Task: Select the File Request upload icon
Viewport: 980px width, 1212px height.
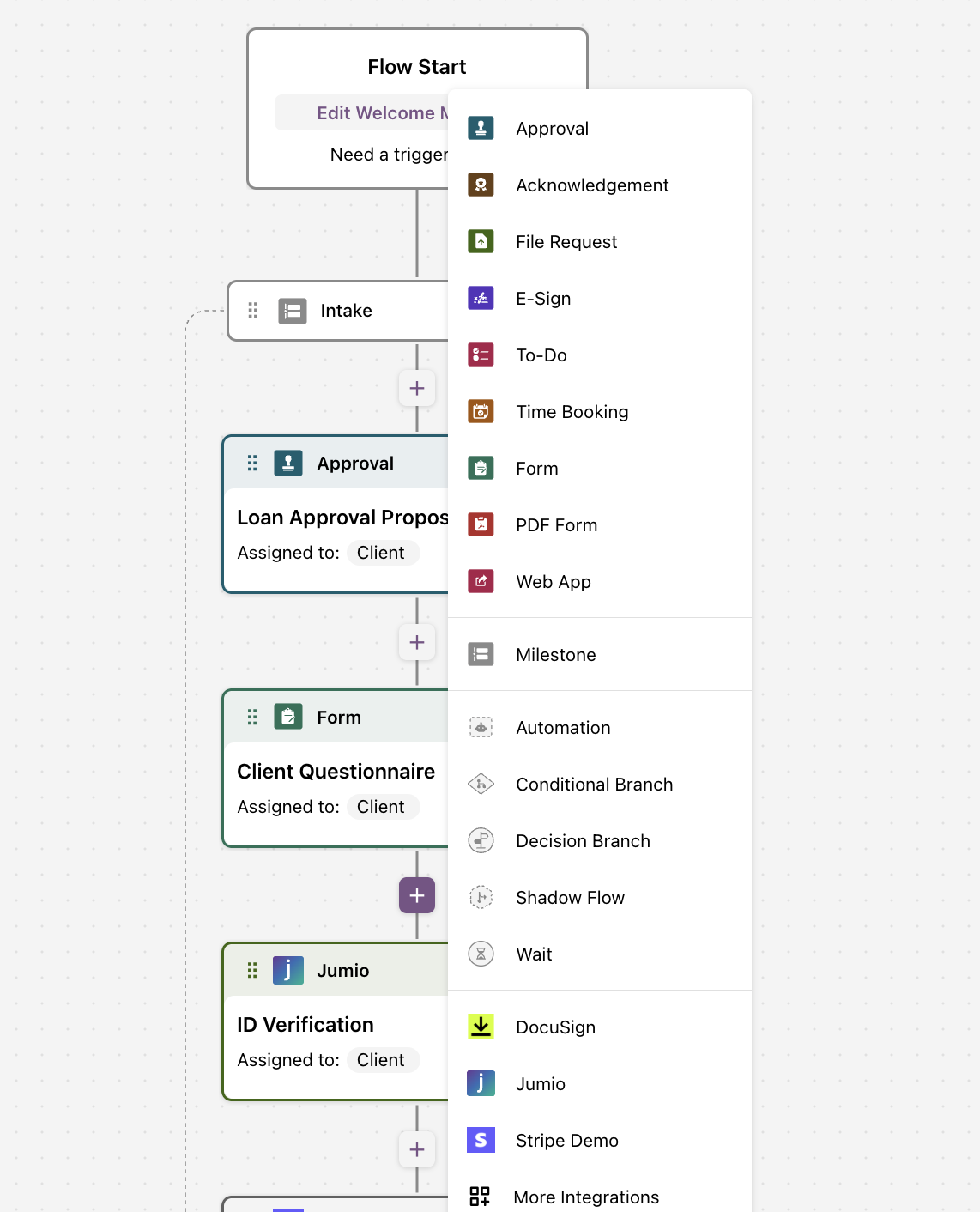Action: 481,241
